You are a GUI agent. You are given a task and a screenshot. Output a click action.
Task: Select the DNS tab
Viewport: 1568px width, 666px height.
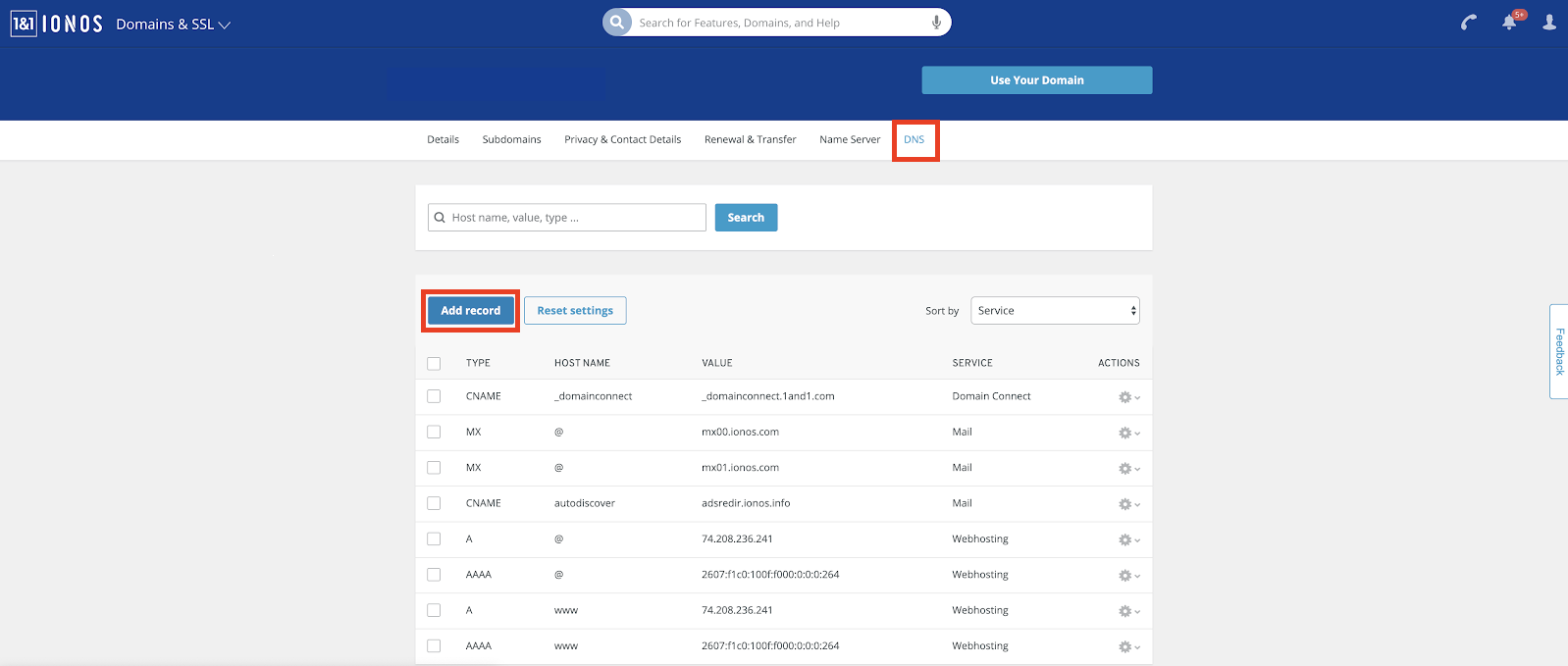(x=915, y=139)
